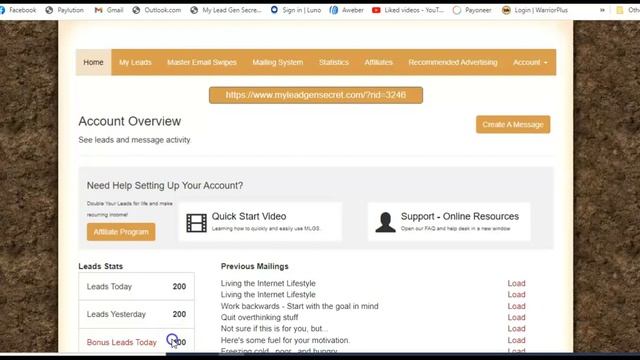Open the Paylution bookmark

[x=64, y=10]
